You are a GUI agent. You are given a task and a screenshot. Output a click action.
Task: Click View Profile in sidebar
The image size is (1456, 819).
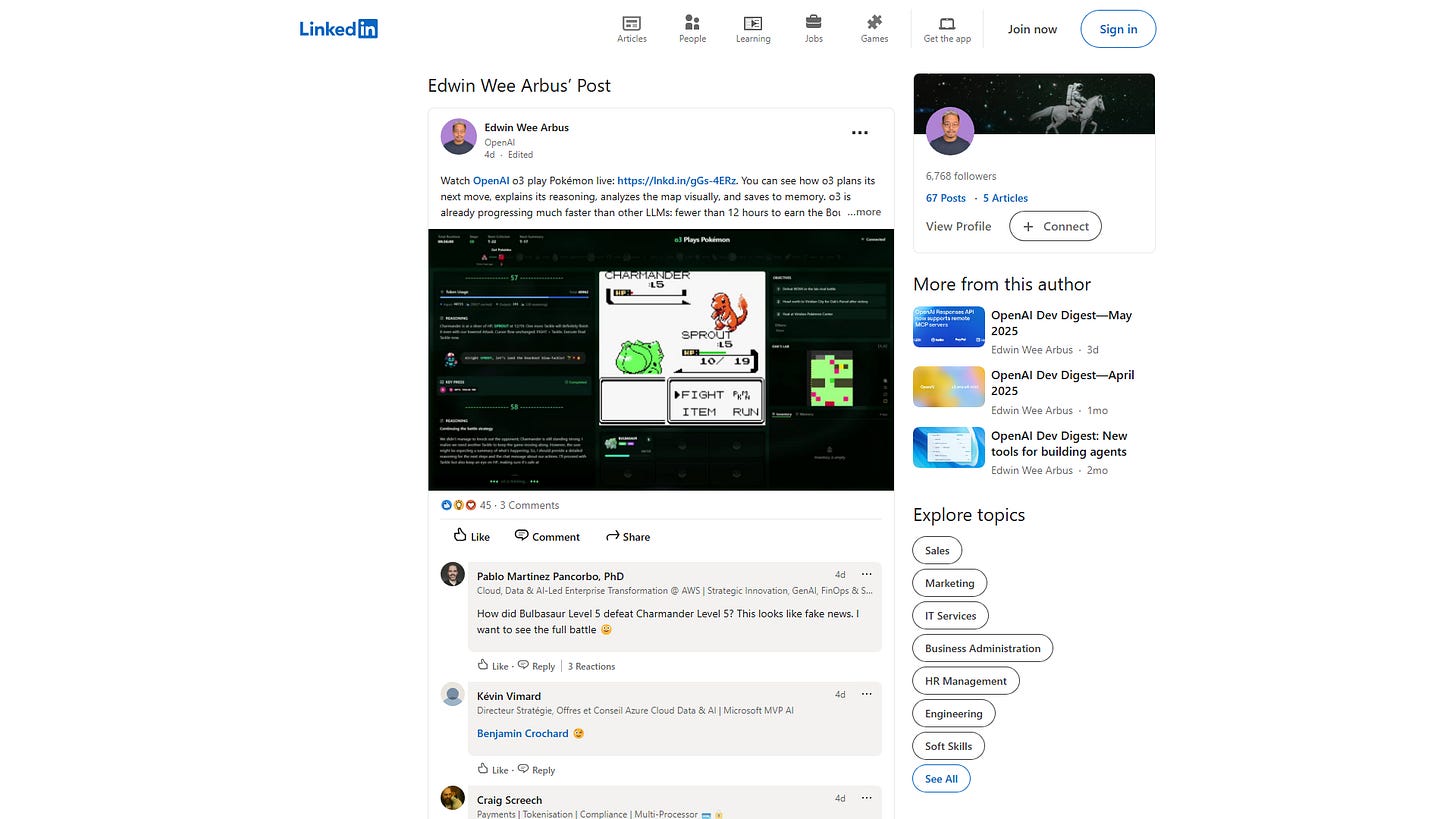(x=958, y=226)
